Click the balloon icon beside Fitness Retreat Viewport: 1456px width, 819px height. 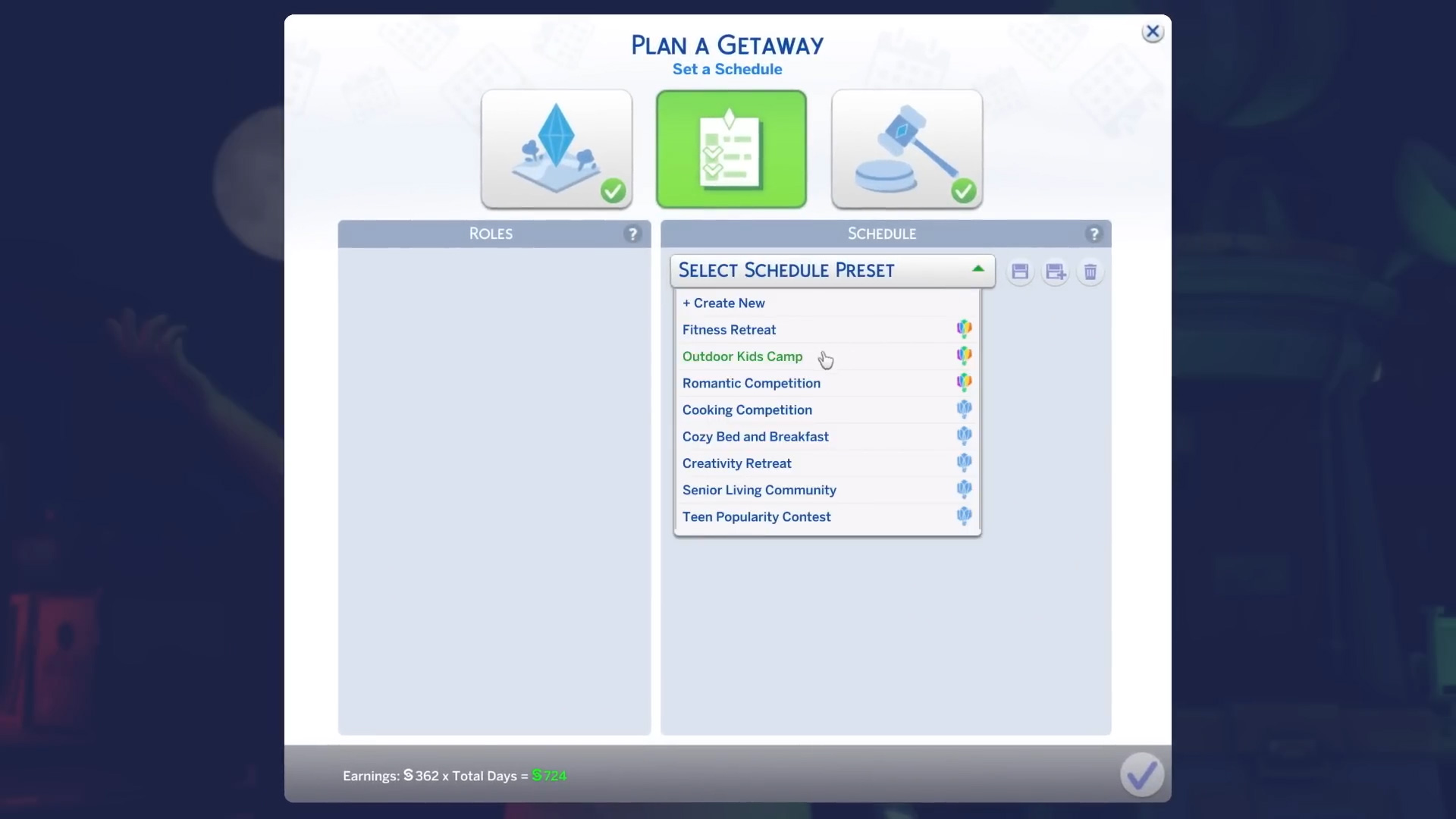[x=964, y=329]
